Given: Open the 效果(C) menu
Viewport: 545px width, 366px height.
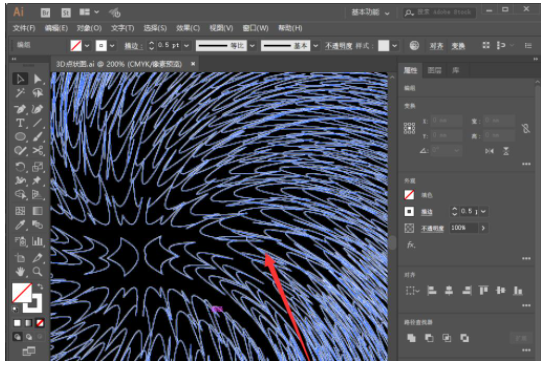Looking at the screenshot, I should point(188,28).
